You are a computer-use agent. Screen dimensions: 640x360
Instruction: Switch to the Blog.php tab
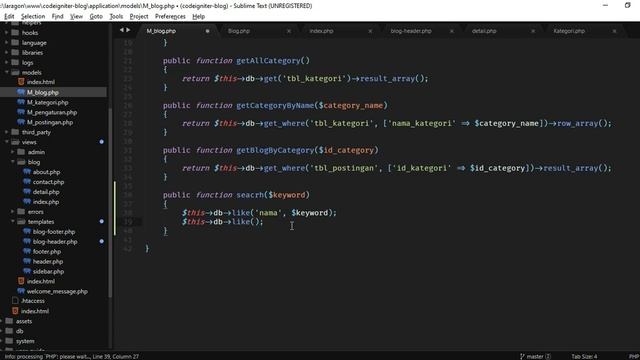click(239, 31)
